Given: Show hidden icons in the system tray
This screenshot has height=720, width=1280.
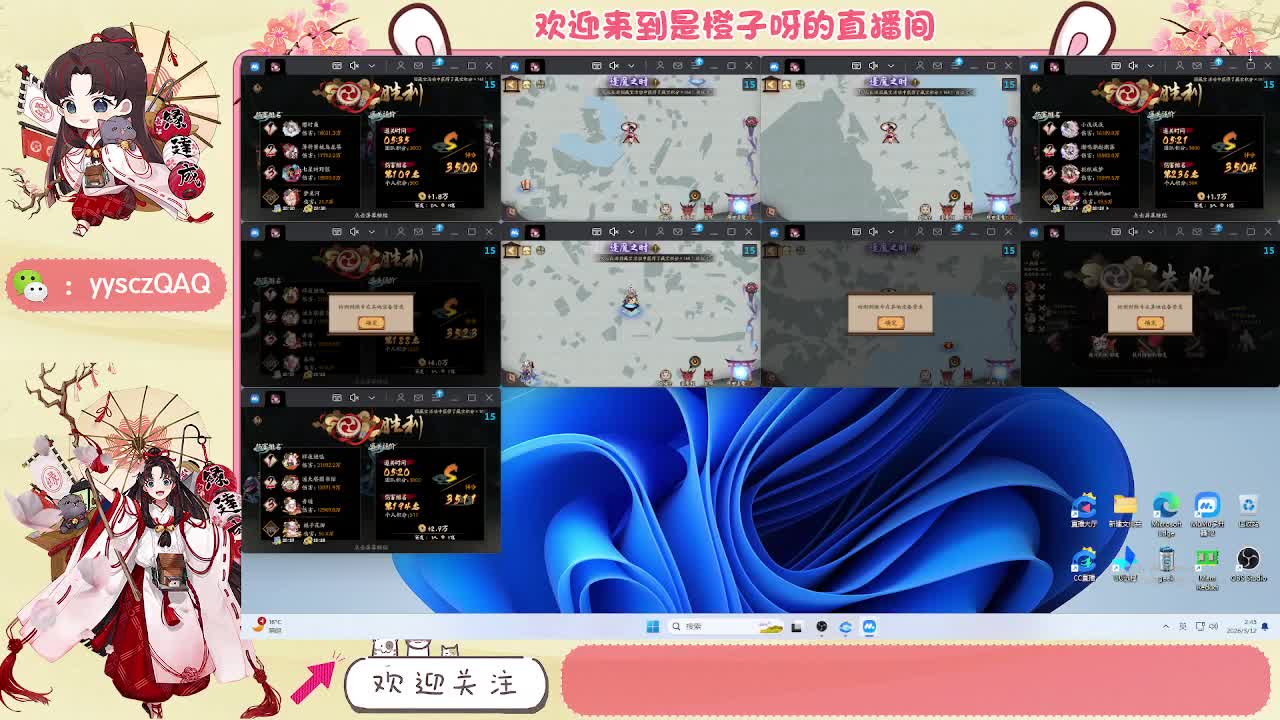Looking at the screenshot, I should coord(1166,627).
